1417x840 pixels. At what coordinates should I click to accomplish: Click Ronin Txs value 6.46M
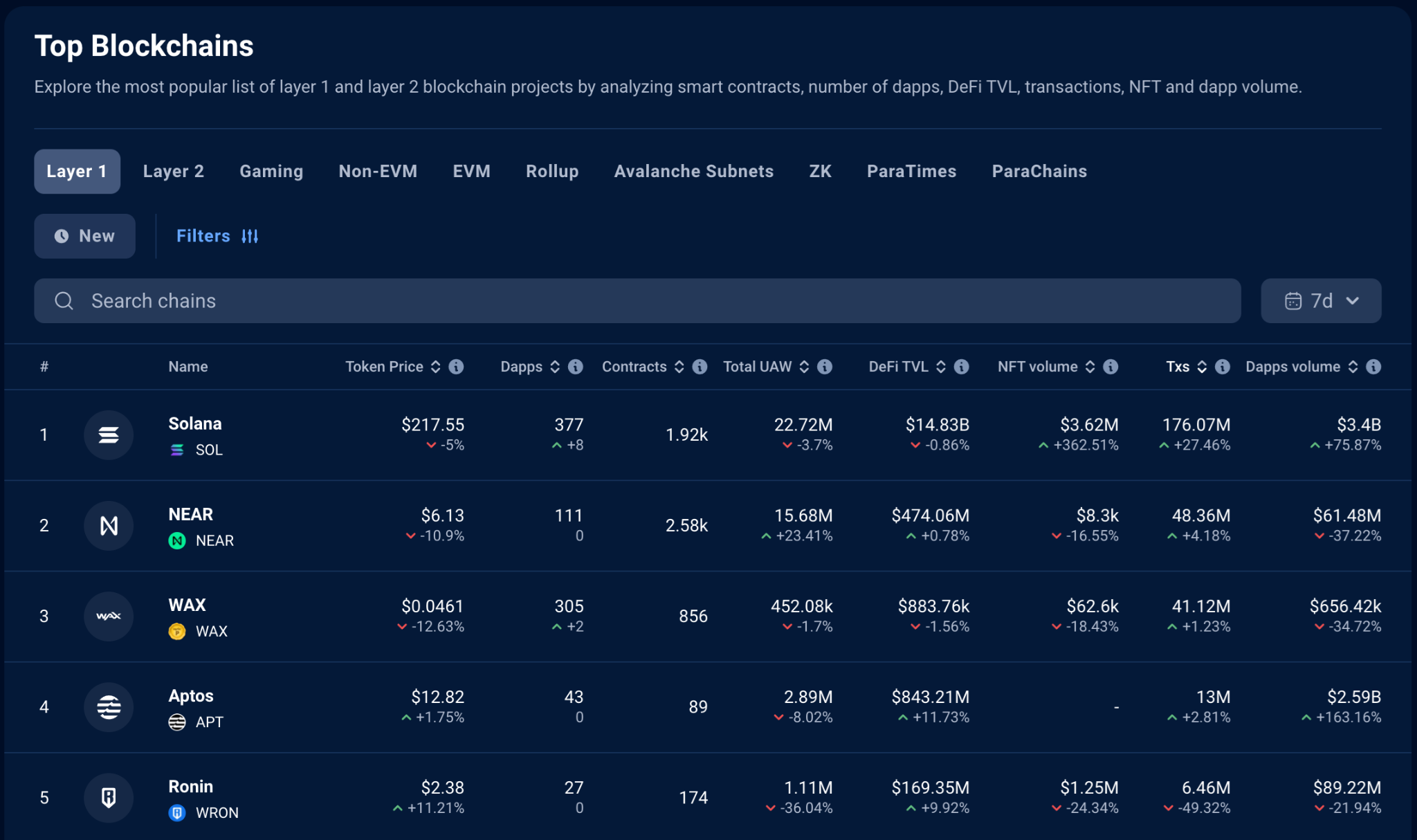(x=1206, y=787)
